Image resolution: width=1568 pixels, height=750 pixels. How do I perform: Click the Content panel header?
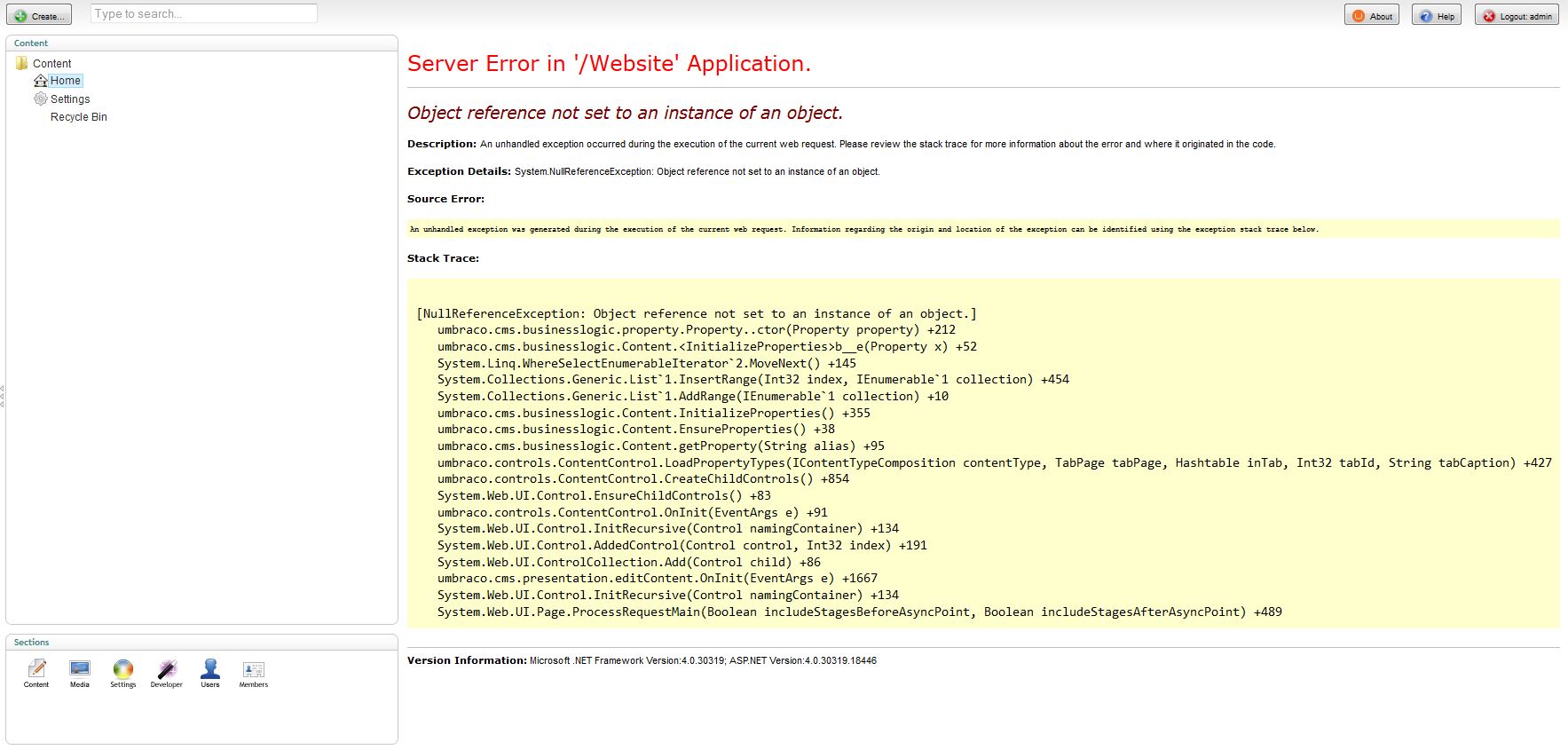tap(201, 43)
